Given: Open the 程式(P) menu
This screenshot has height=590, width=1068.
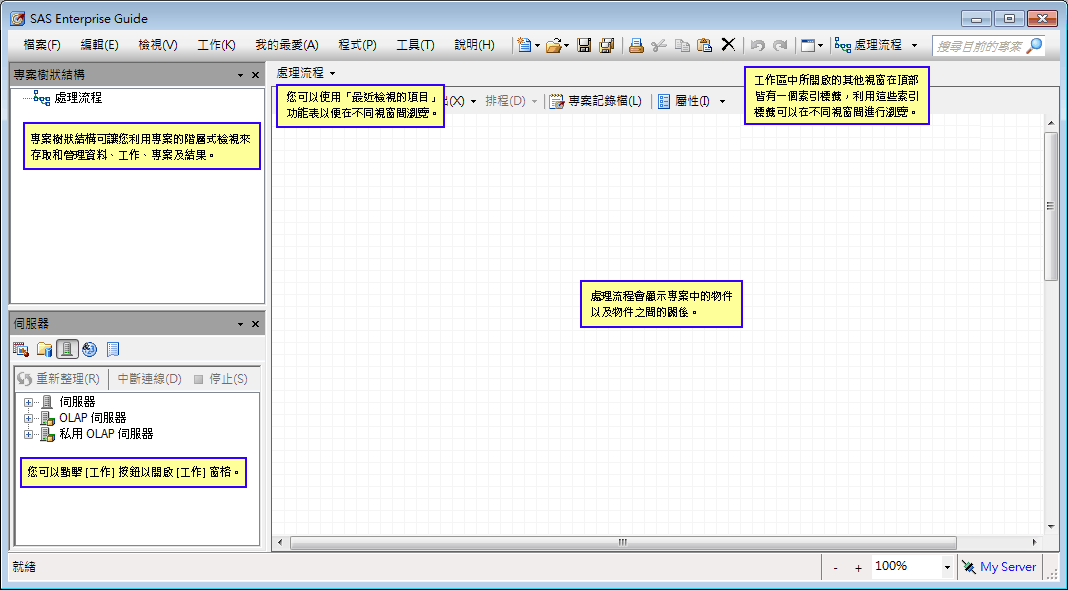Looking at the screenshot, I should 358,45.
